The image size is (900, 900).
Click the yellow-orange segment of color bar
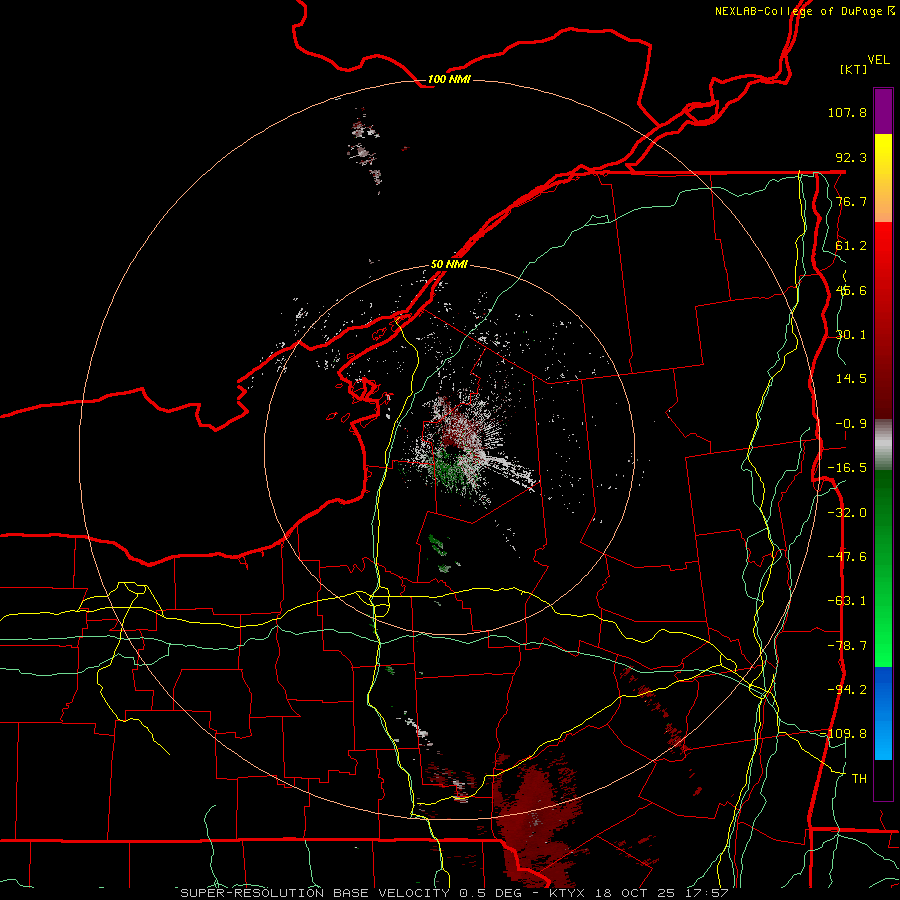click(883, 178)
